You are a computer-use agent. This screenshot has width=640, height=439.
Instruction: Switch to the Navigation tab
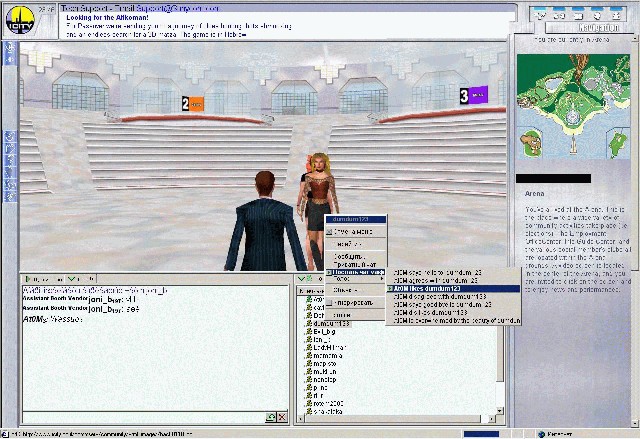point(598,28)
